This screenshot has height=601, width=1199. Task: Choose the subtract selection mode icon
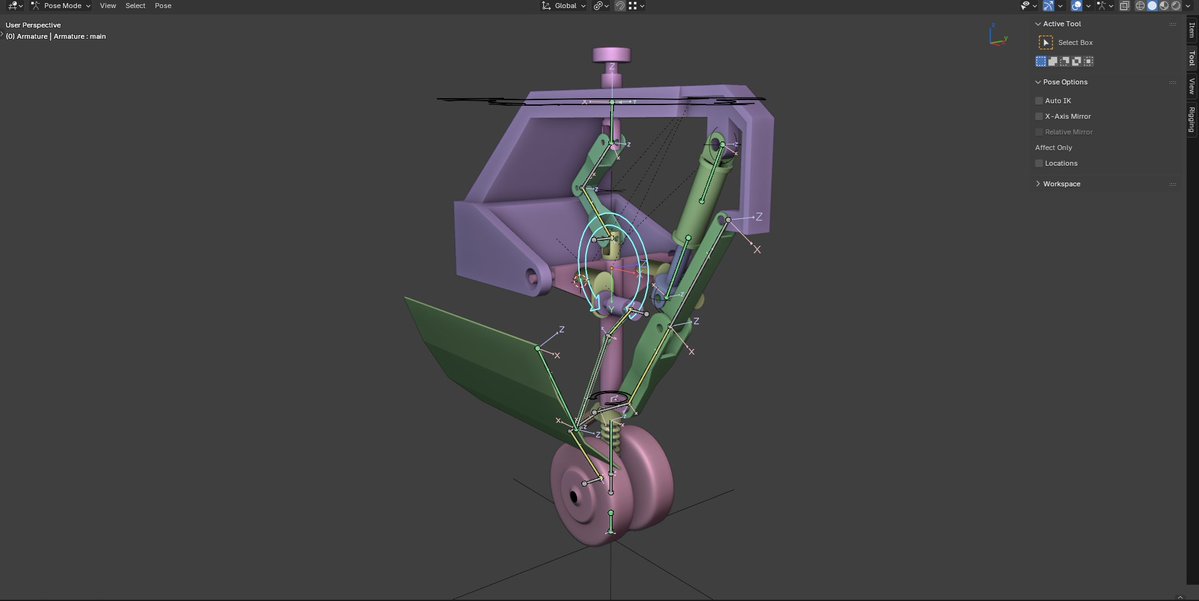coord(1064,61)
